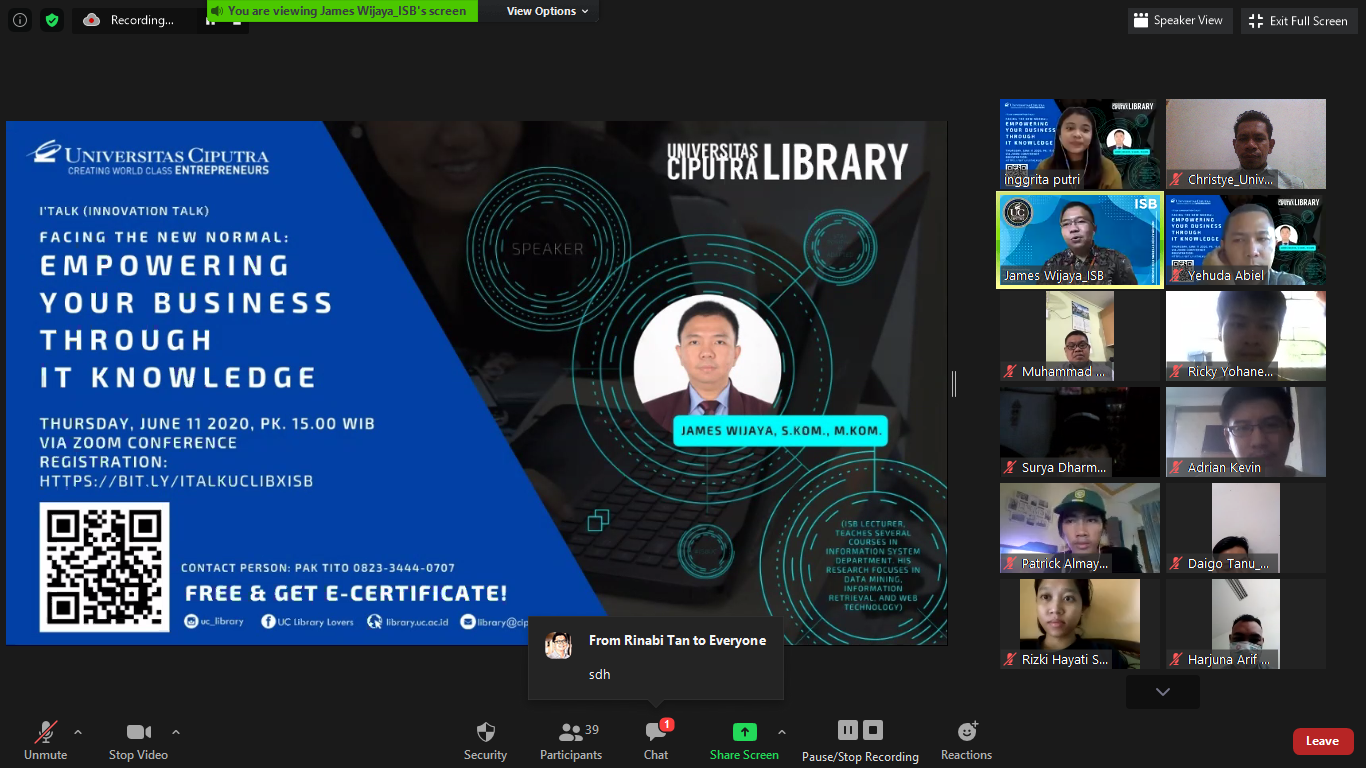Stop the video camera
The width and height of the screenshot is (1366, 768).
point(138,740)
